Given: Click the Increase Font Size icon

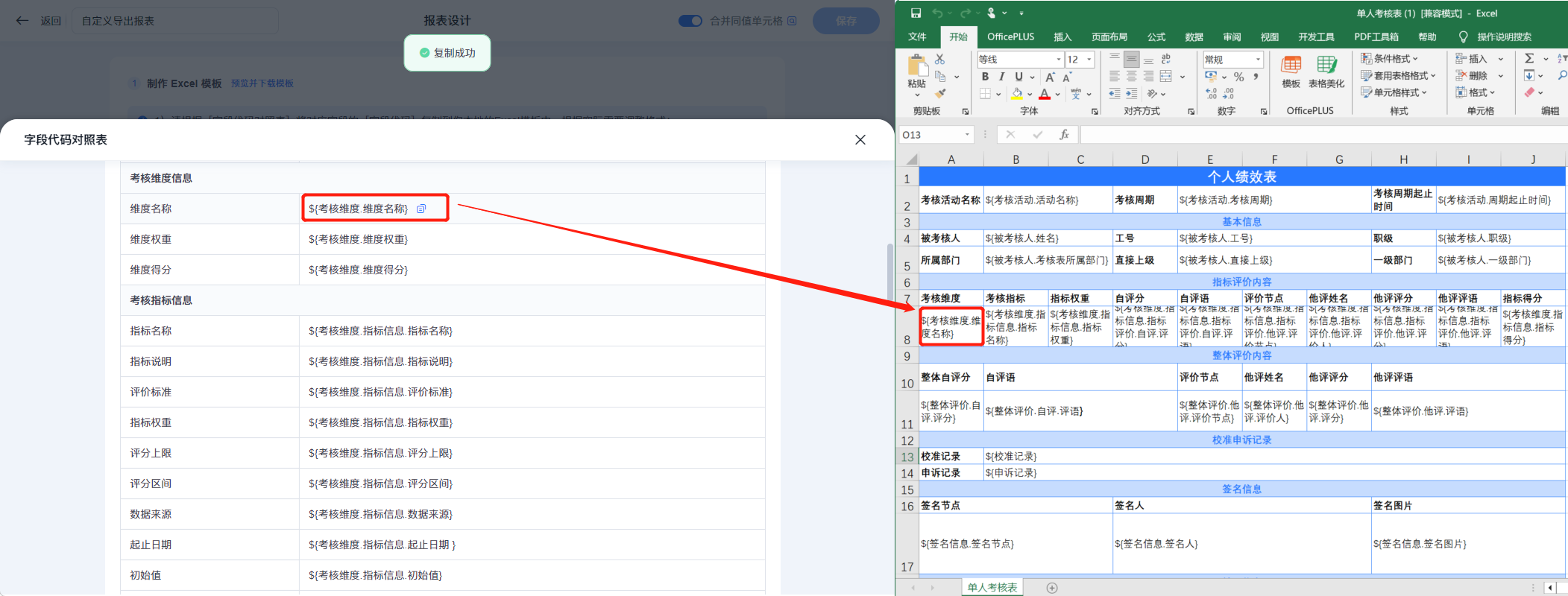Looking at the screenshot, I should tap(1050, 77).
